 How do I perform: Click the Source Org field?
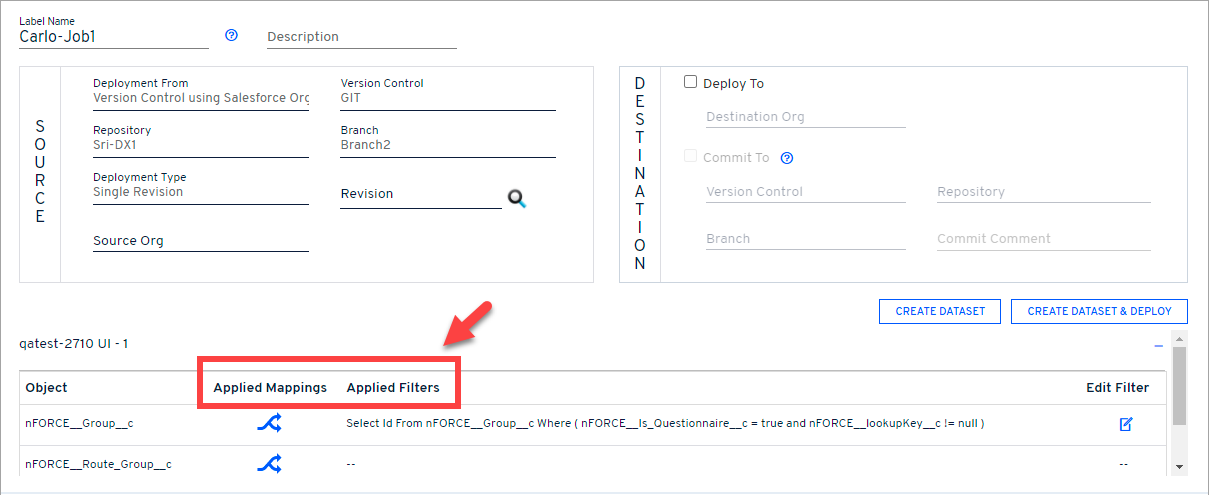click(x=200, y=241)
